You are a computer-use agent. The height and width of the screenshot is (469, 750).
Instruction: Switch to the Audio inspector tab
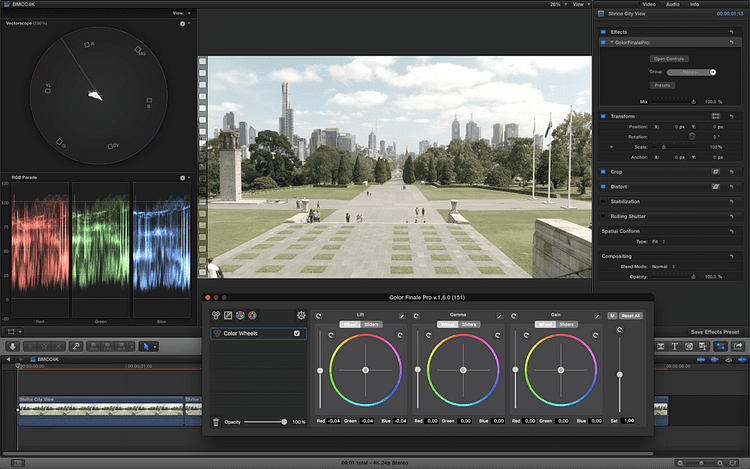click(673, 4)
